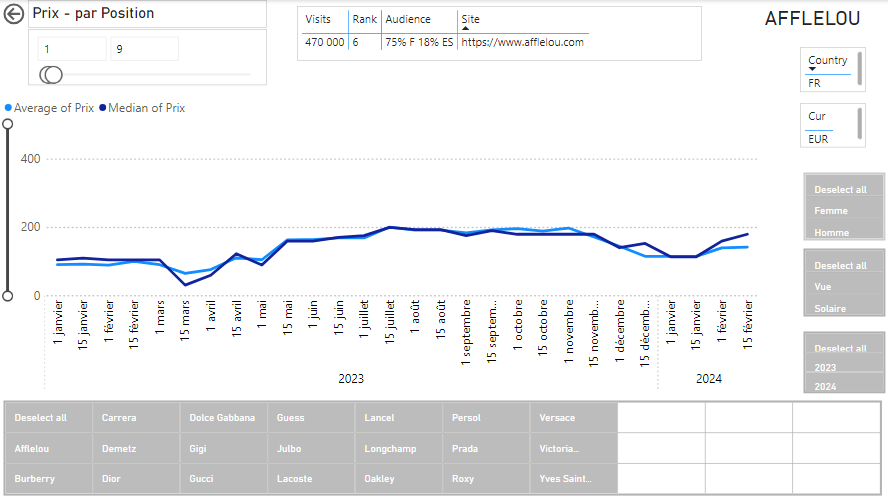Select the Julbo brand

(311, 448)
